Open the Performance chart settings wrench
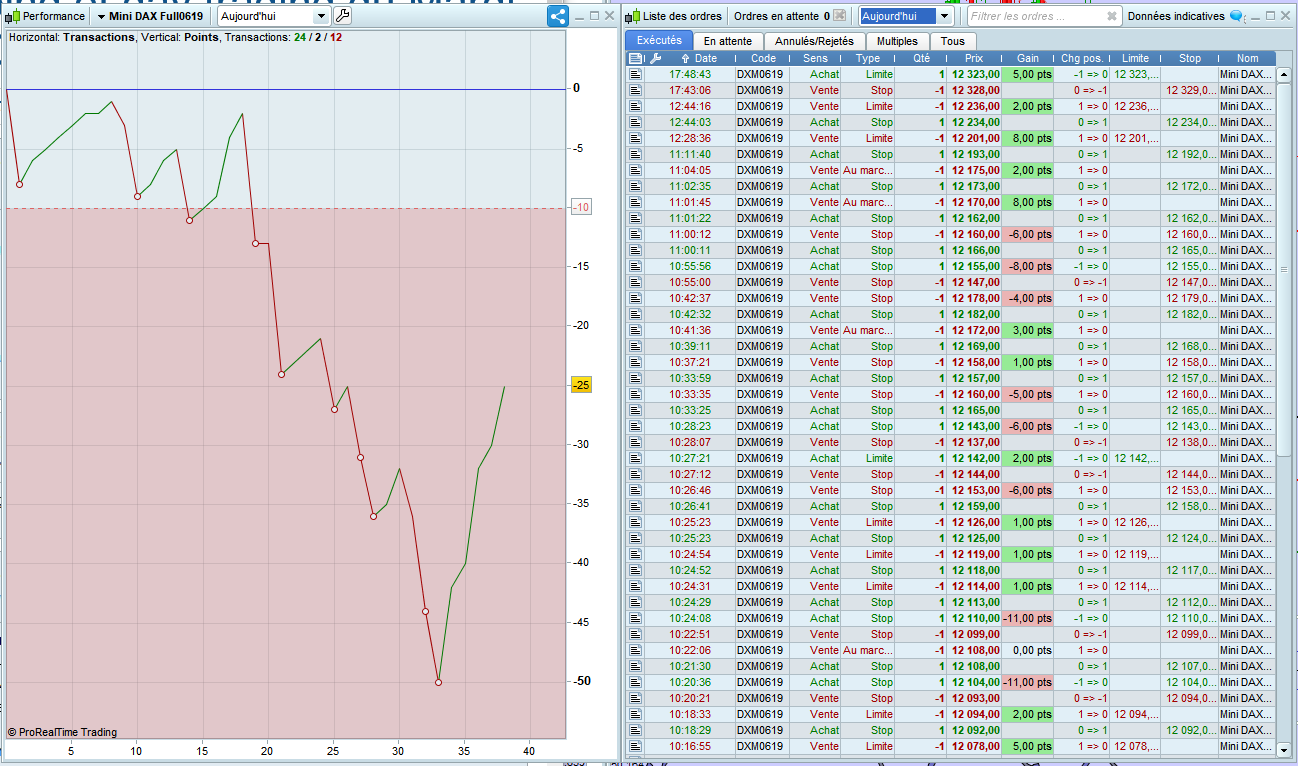Viewport: 1298px width, 766px height. (x=342, y=16)
